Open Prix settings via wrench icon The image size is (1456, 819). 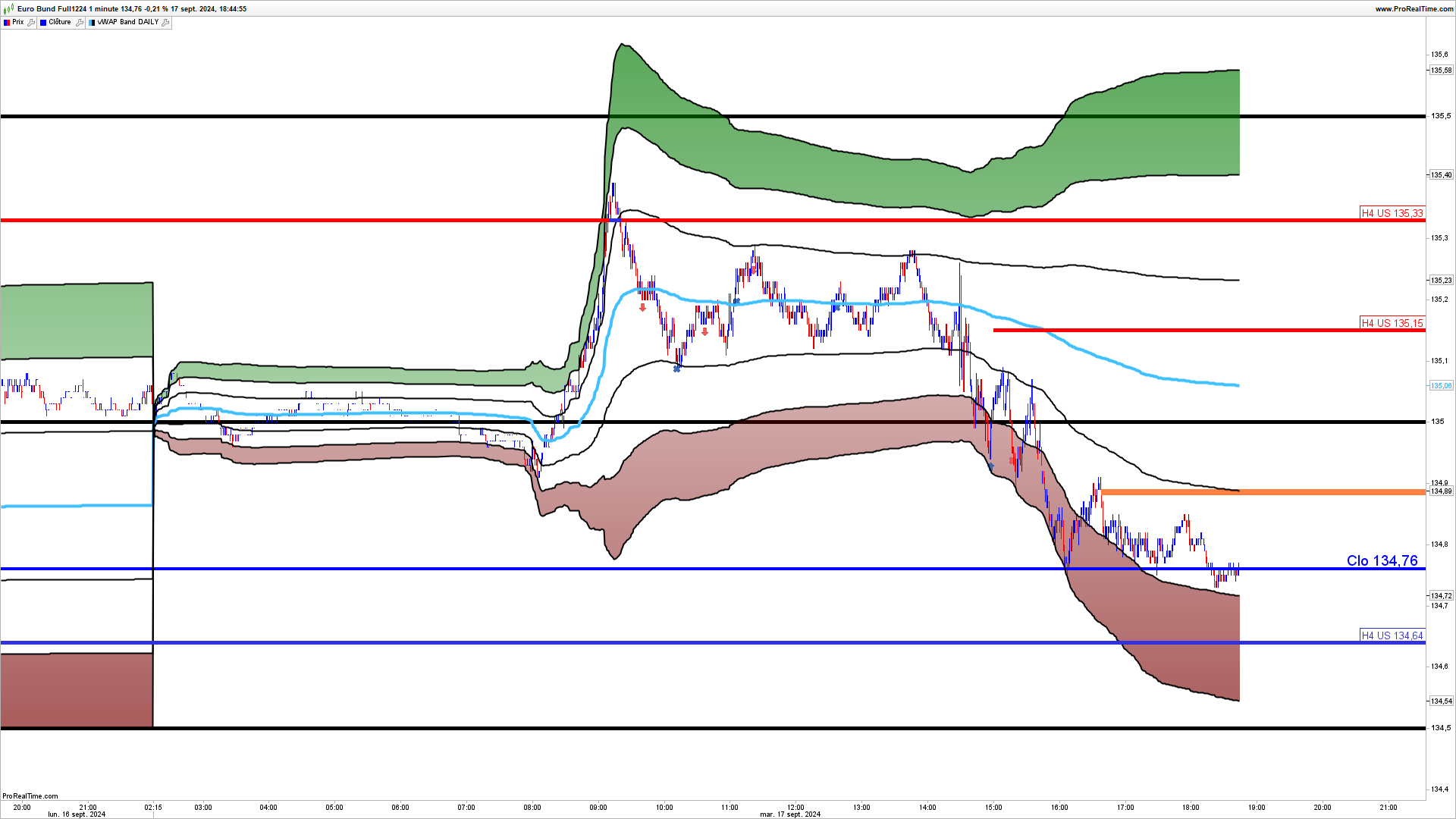click(x=31, y=23)
